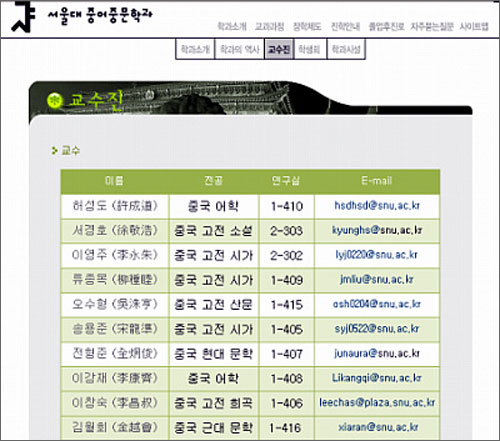Select the highlighted 교수진 tab
The image size is (500, 441).
[279, 49]
